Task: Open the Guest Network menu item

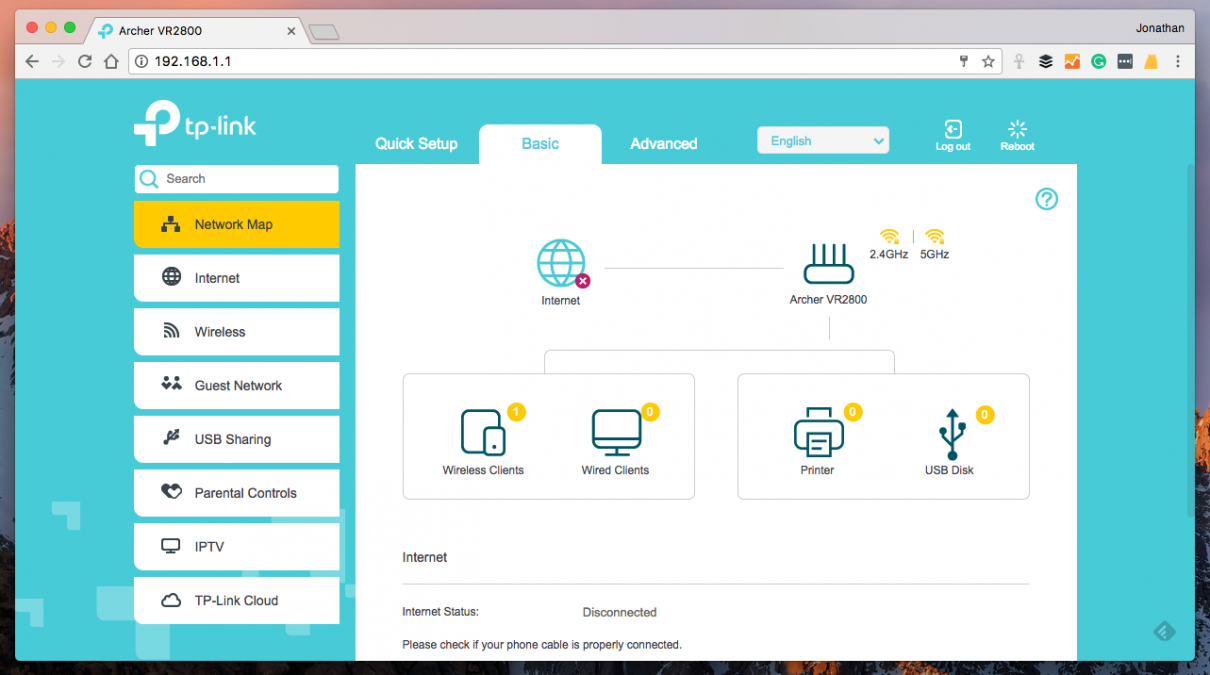Action: tap(237, 385)
